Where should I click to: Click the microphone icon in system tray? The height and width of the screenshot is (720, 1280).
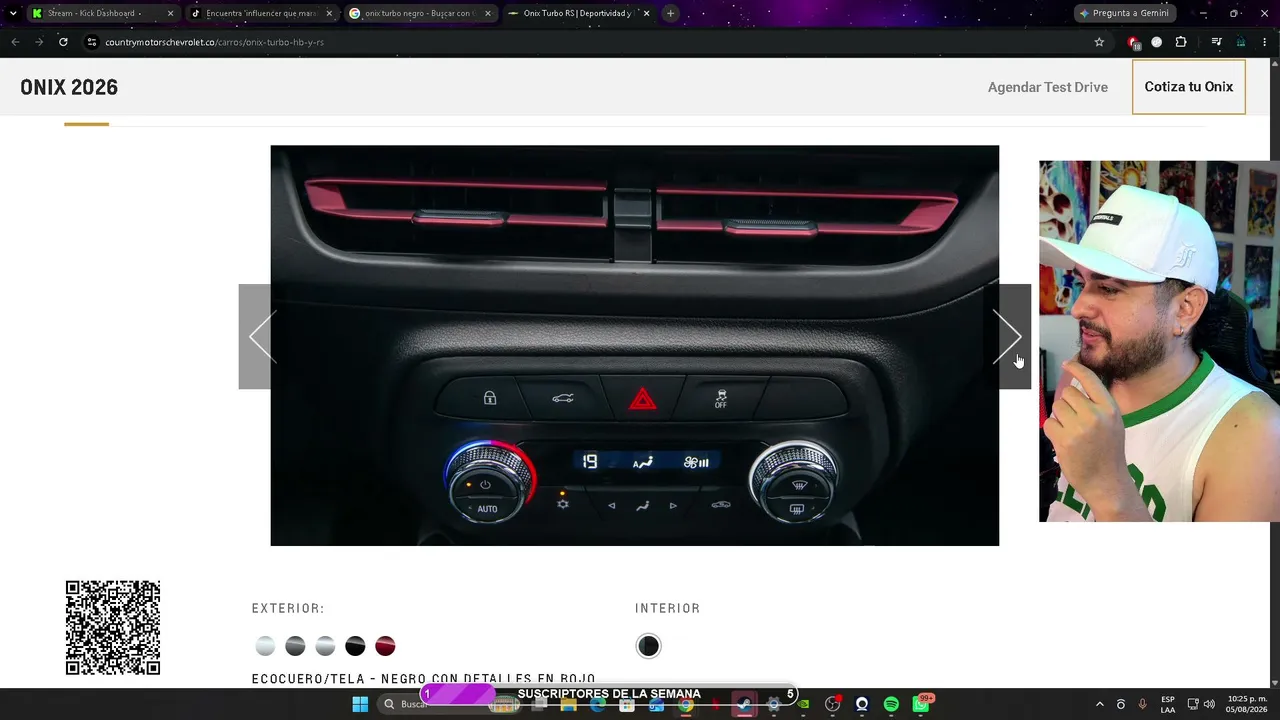pos(1143,704)
